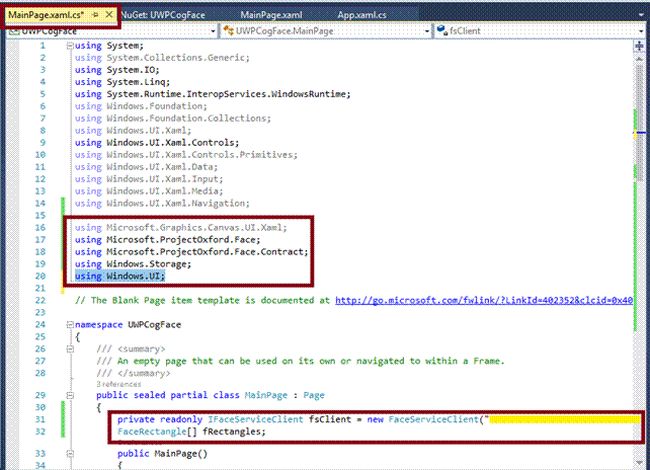The width and height of the screenshot is (650, 470).
Task: Open the fsClient member dropdown
Action: tap(641, 31)
